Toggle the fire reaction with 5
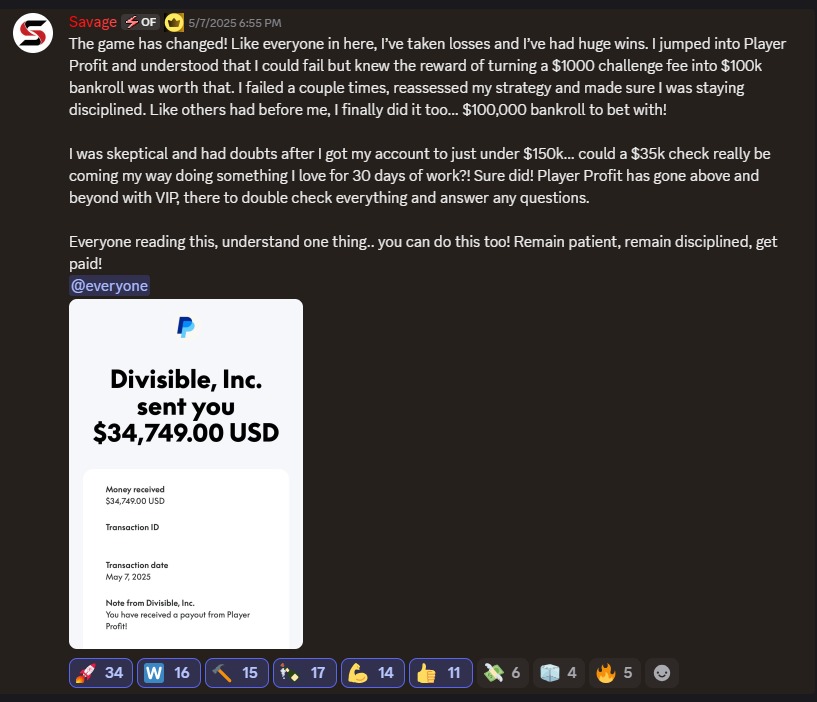Image resolution: width=817 pixels, height=702 pixels. tap(615, 673)
